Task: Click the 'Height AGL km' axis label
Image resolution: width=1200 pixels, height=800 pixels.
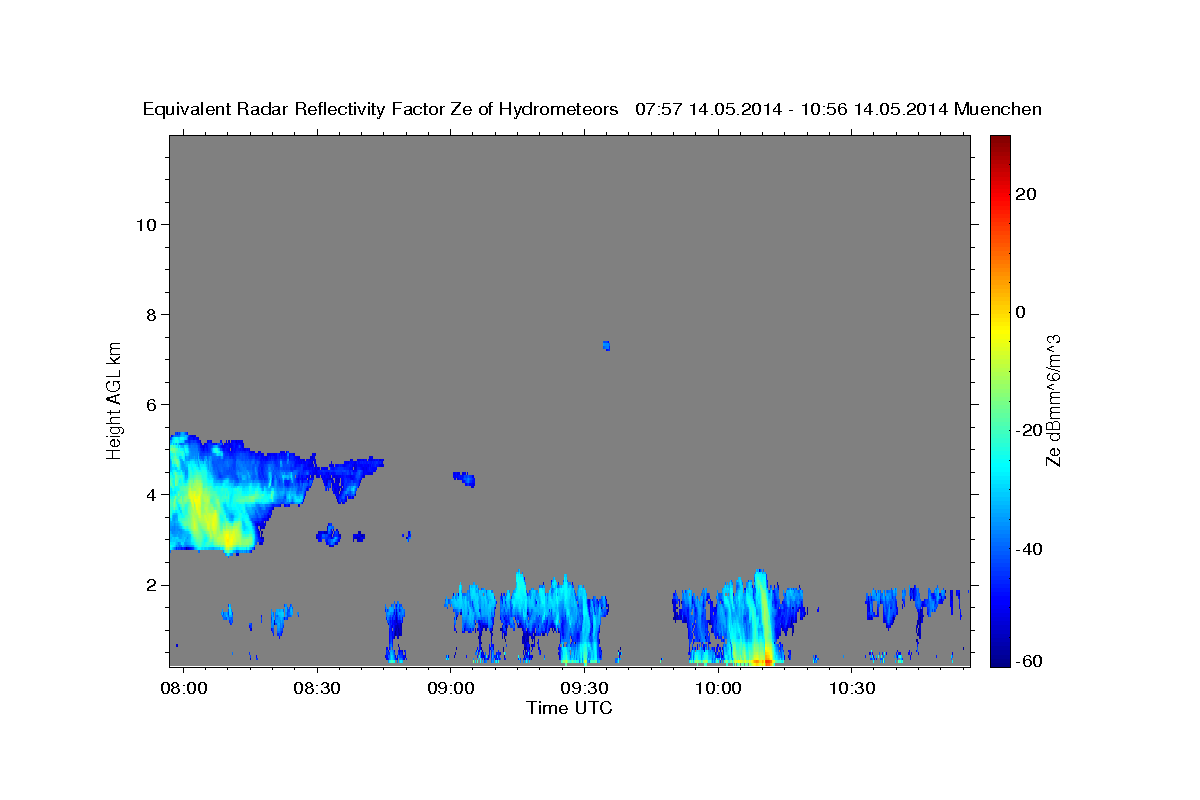Action: (x=115, y=400)
